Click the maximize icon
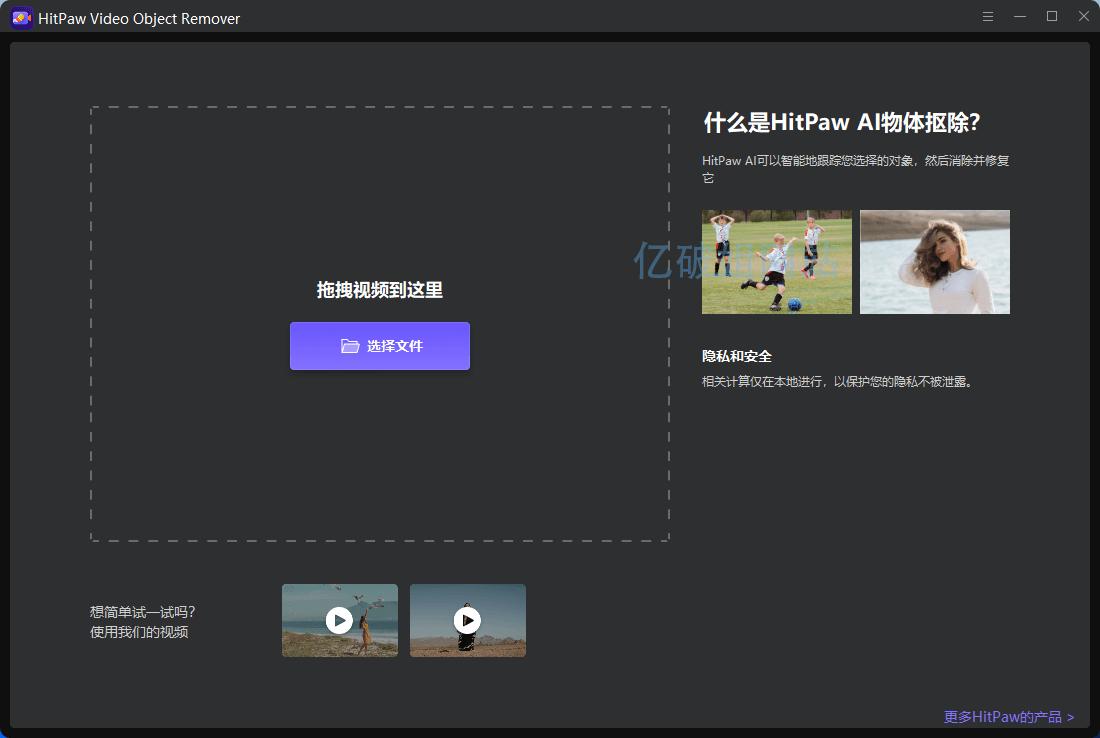The width and height of the screenshot is (1100, 738). click(x=1052, y=16)
